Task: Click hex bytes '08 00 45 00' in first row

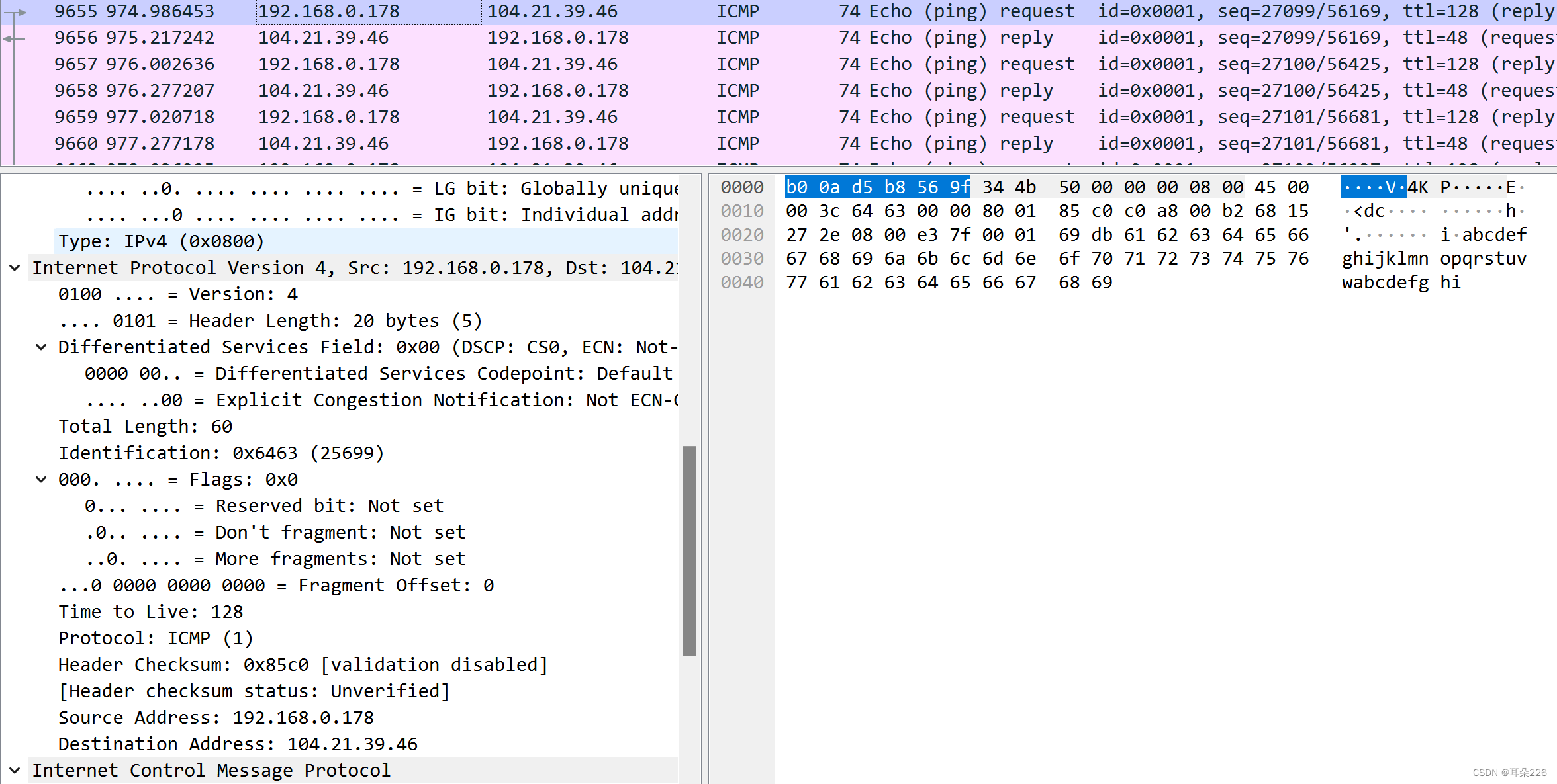Action: point(1249,187)
